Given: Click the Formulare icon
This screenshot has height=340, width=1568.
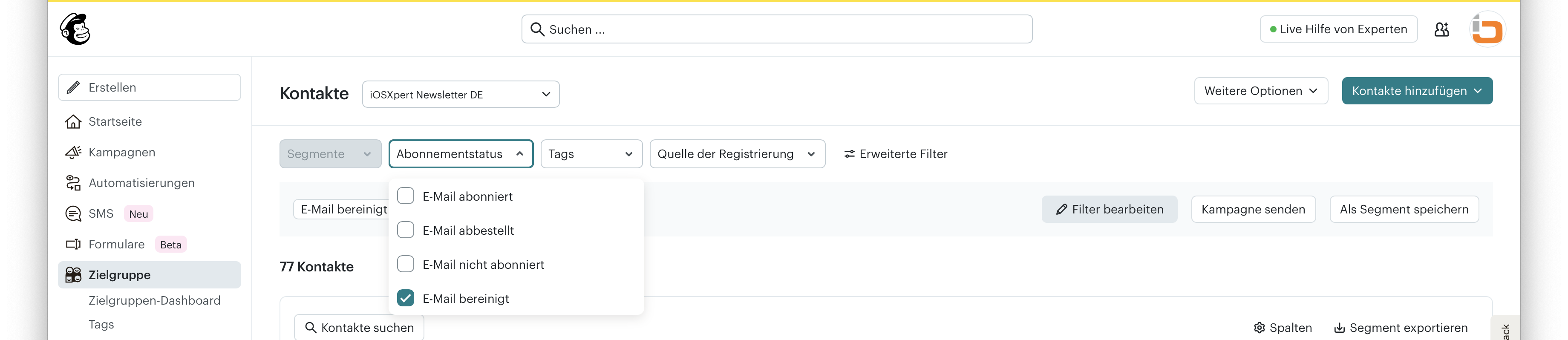Looking at the screenshot, I should (73, 245).
